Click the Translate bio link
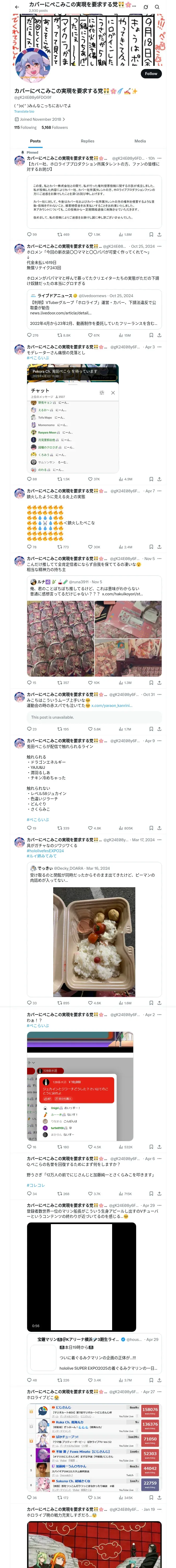Image resolution: width=176 pixels, height=1568 pixels. 24,111
